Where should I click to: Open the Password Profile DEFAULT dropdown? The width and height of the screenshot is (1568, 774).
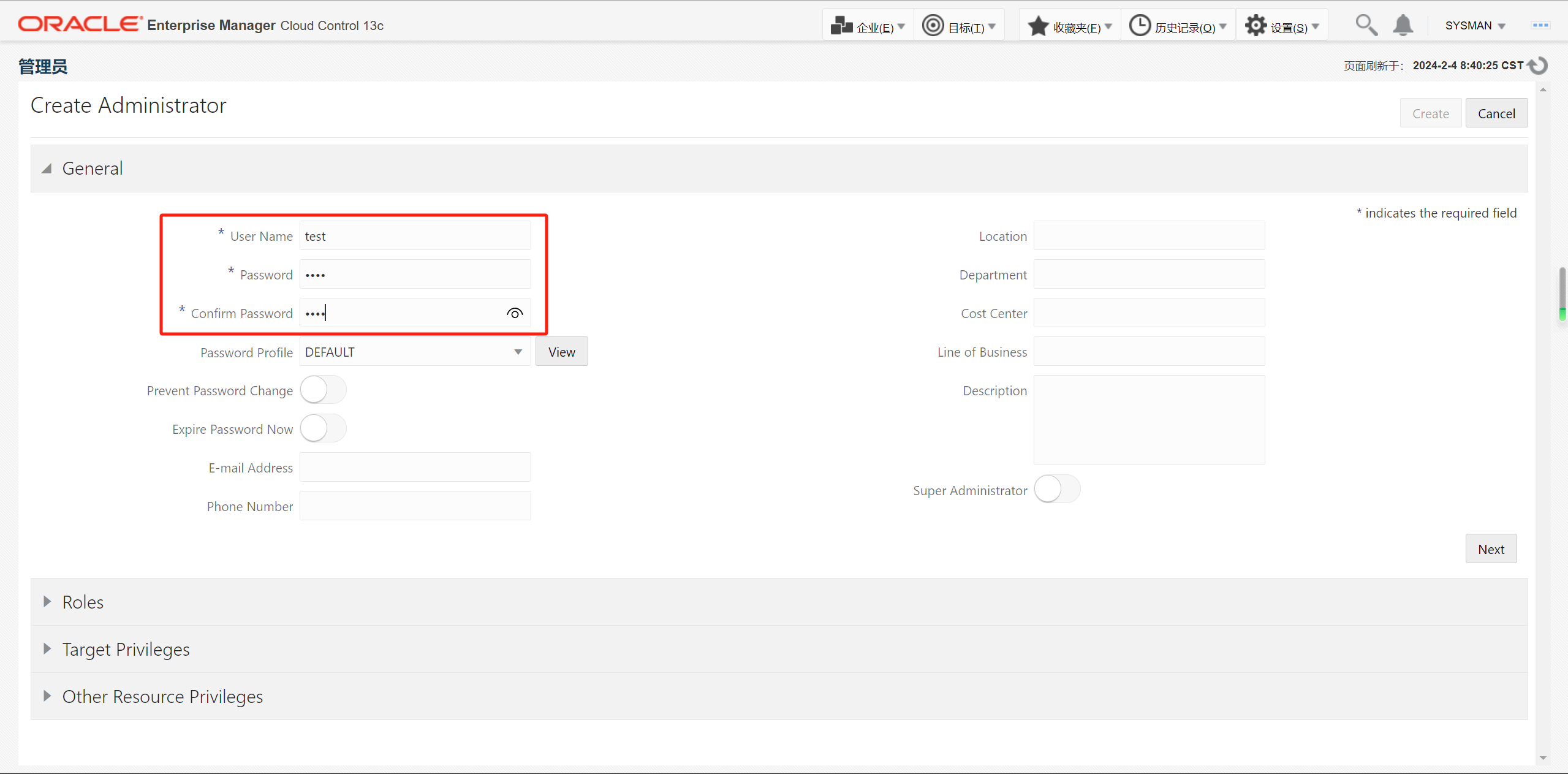415,352
